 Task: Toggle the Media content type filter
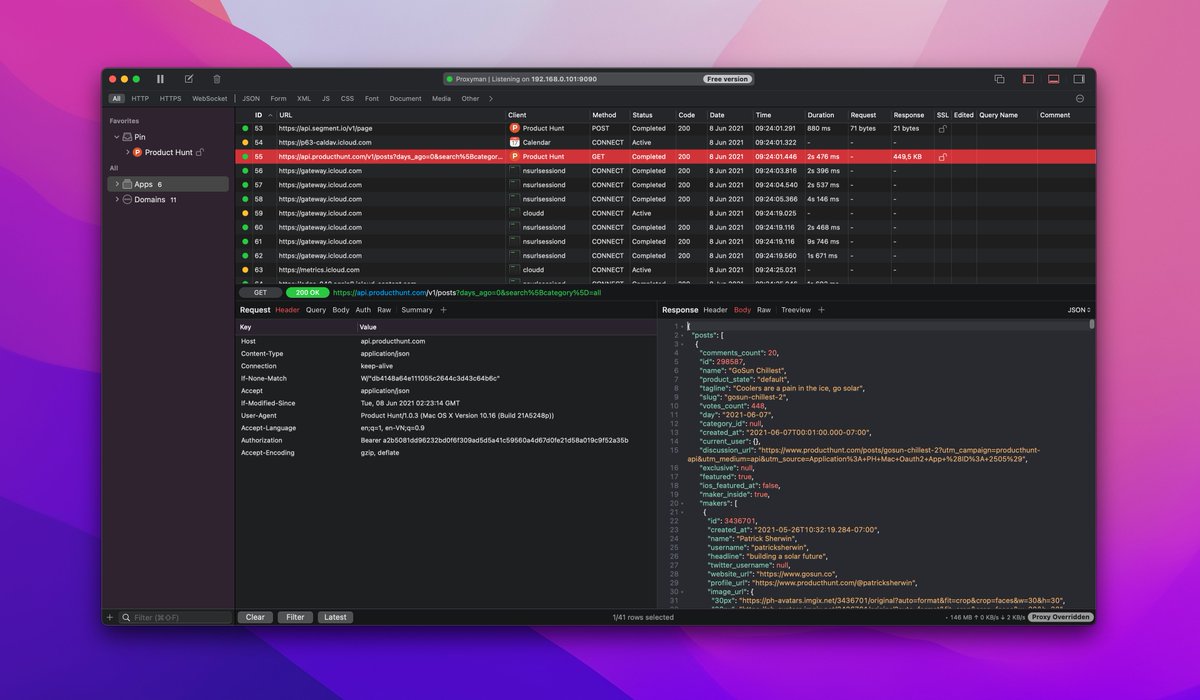[442, 99]
